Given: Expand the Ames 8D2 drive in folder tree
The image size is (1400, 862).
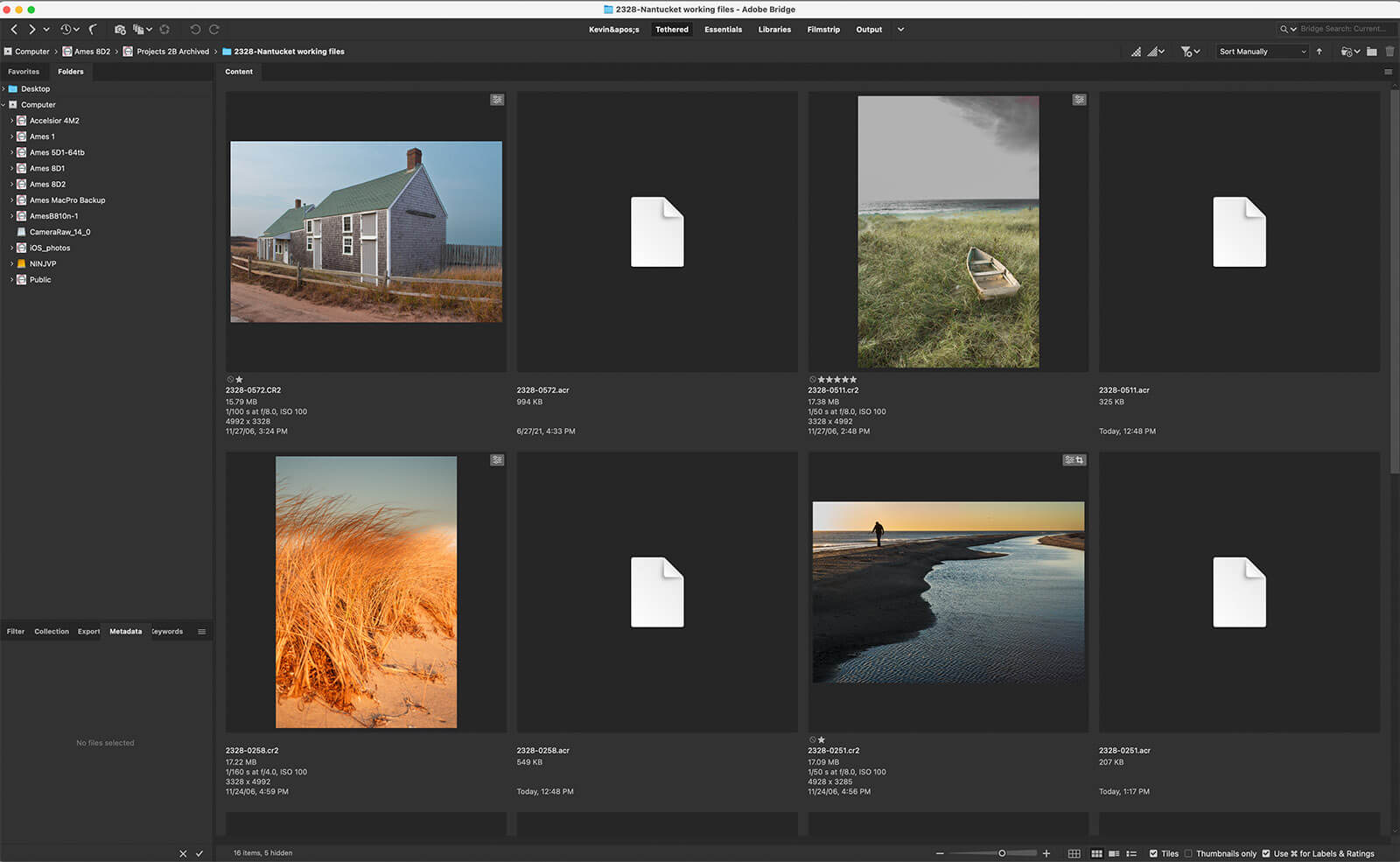Looking at the screenshot, I should click(x=11, y=185).
